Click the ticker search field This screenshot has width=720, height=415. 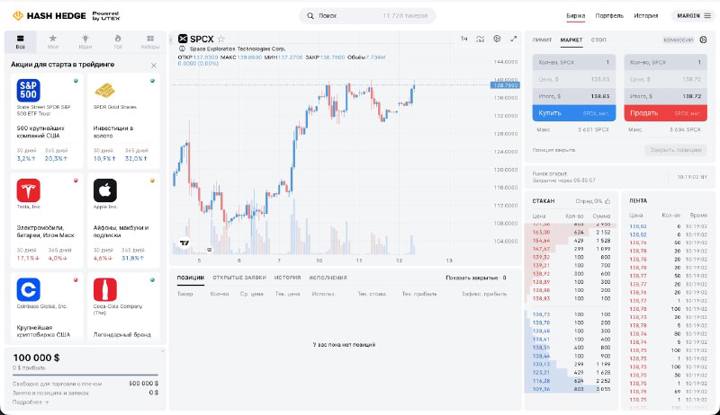367,16
